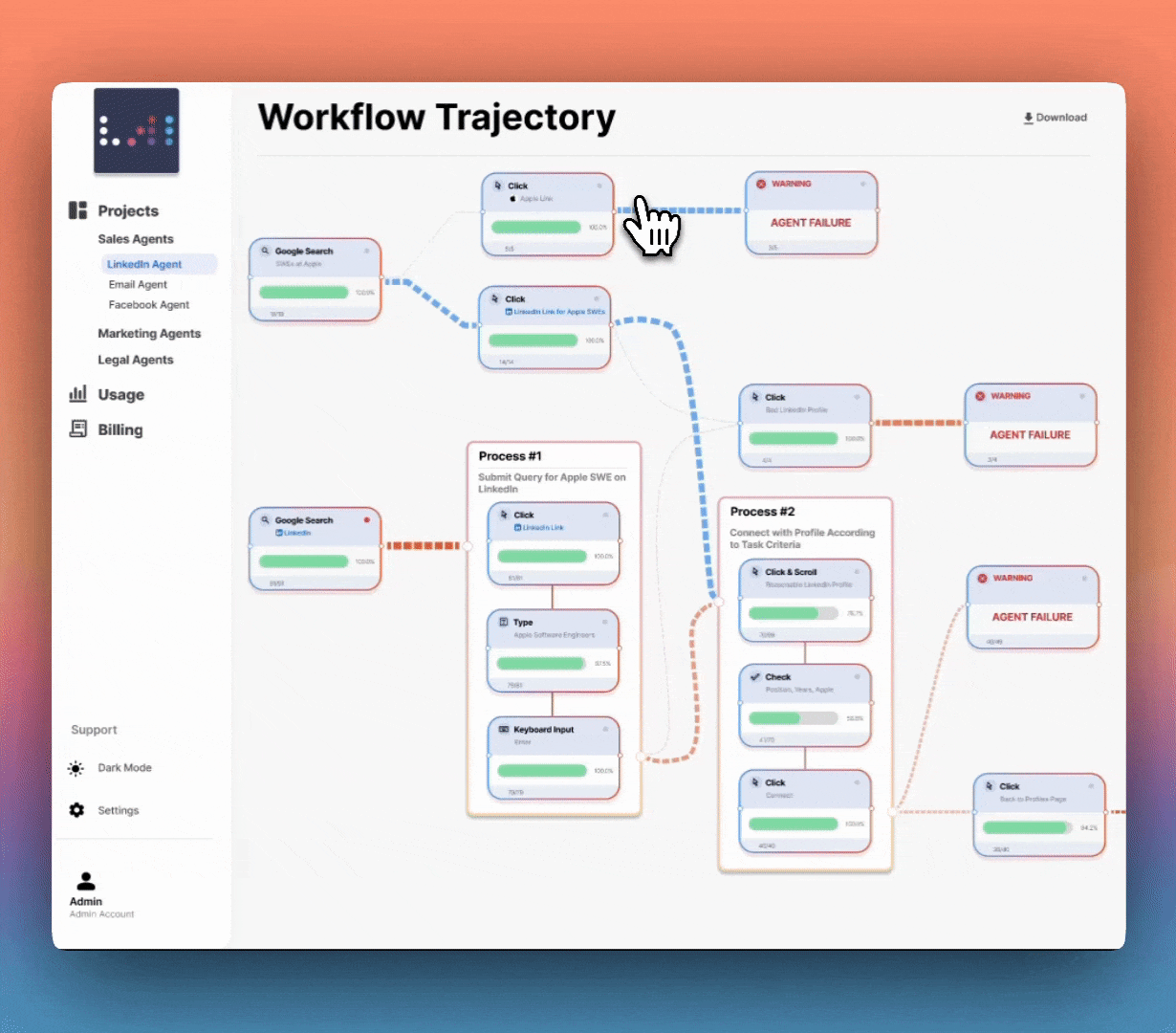Download the workflow trajectory
1176x1033 pixels.
(1055, 118)
